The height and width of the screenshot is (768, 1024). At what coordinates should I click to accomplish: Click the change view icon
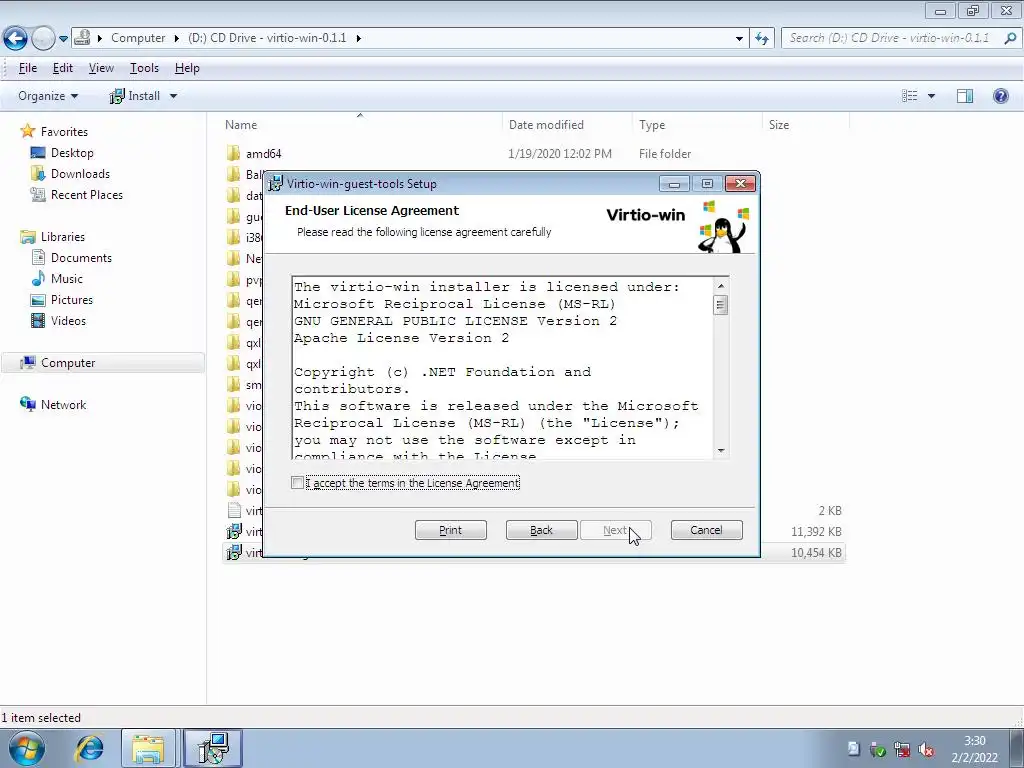[x=910, y=96]
